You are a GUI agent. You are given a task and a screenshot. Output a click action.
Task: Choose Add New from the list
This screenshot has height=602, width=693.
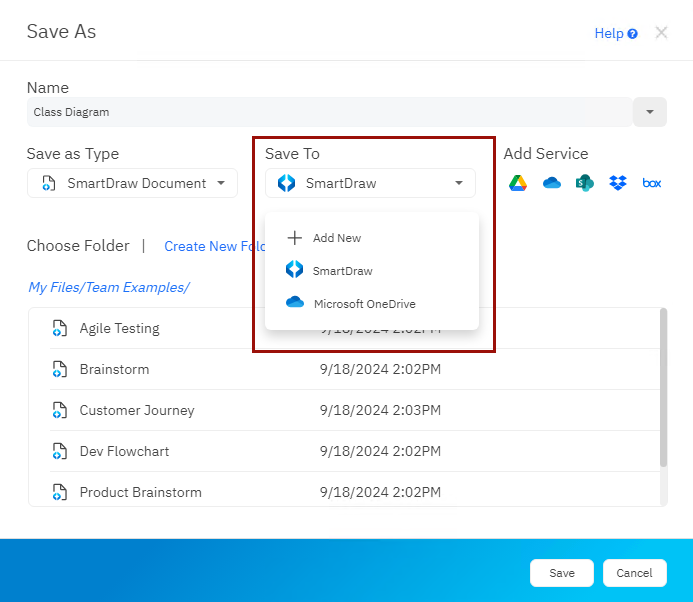point(336,238)
